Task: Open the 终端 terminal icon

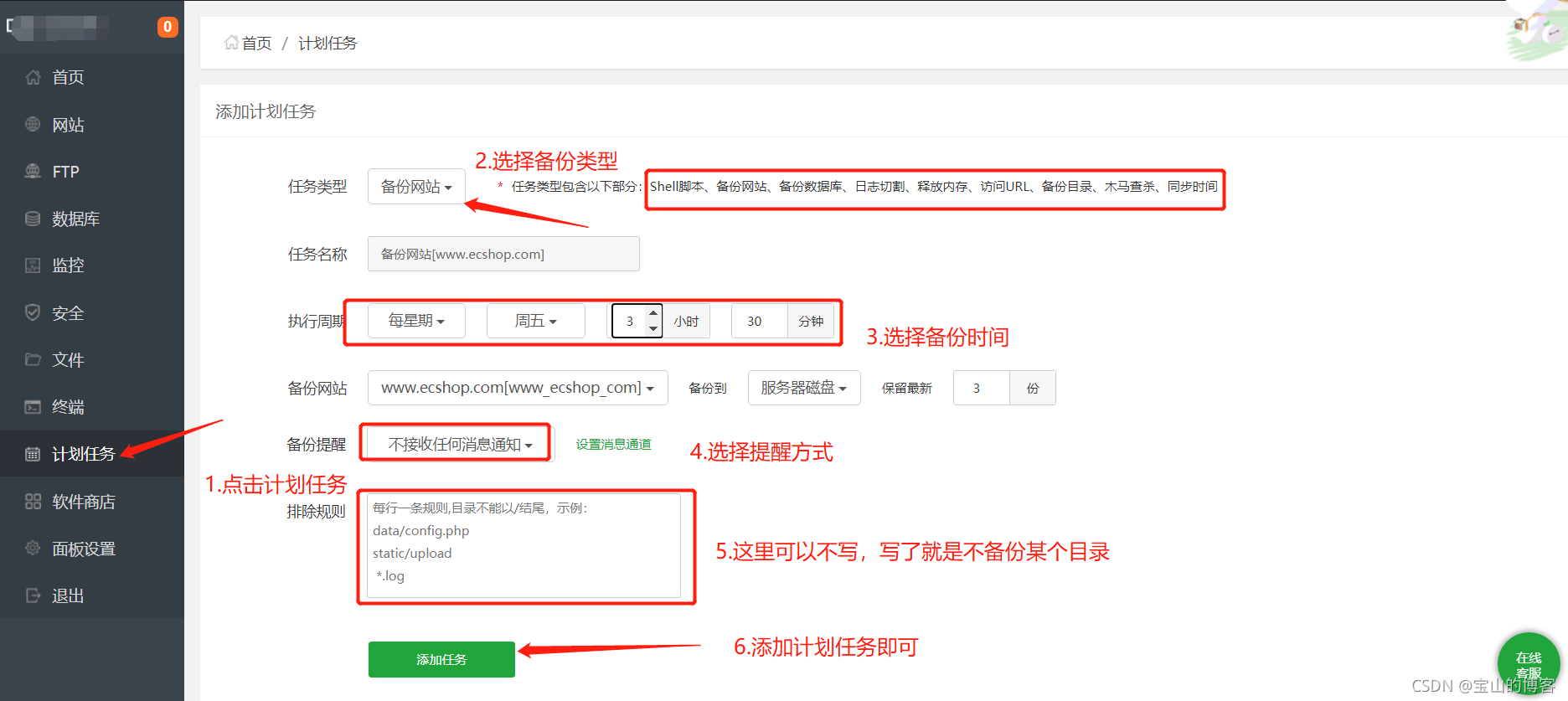Action: pos(33,407)
